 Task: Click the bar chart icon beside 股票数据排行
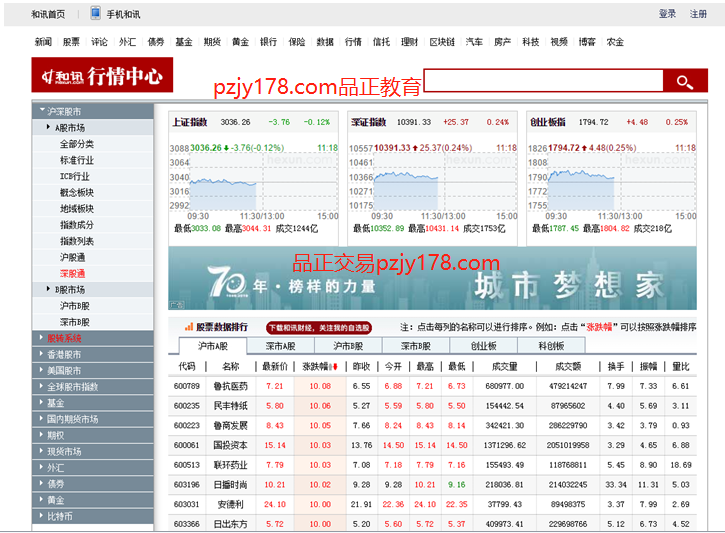point(188,327)
